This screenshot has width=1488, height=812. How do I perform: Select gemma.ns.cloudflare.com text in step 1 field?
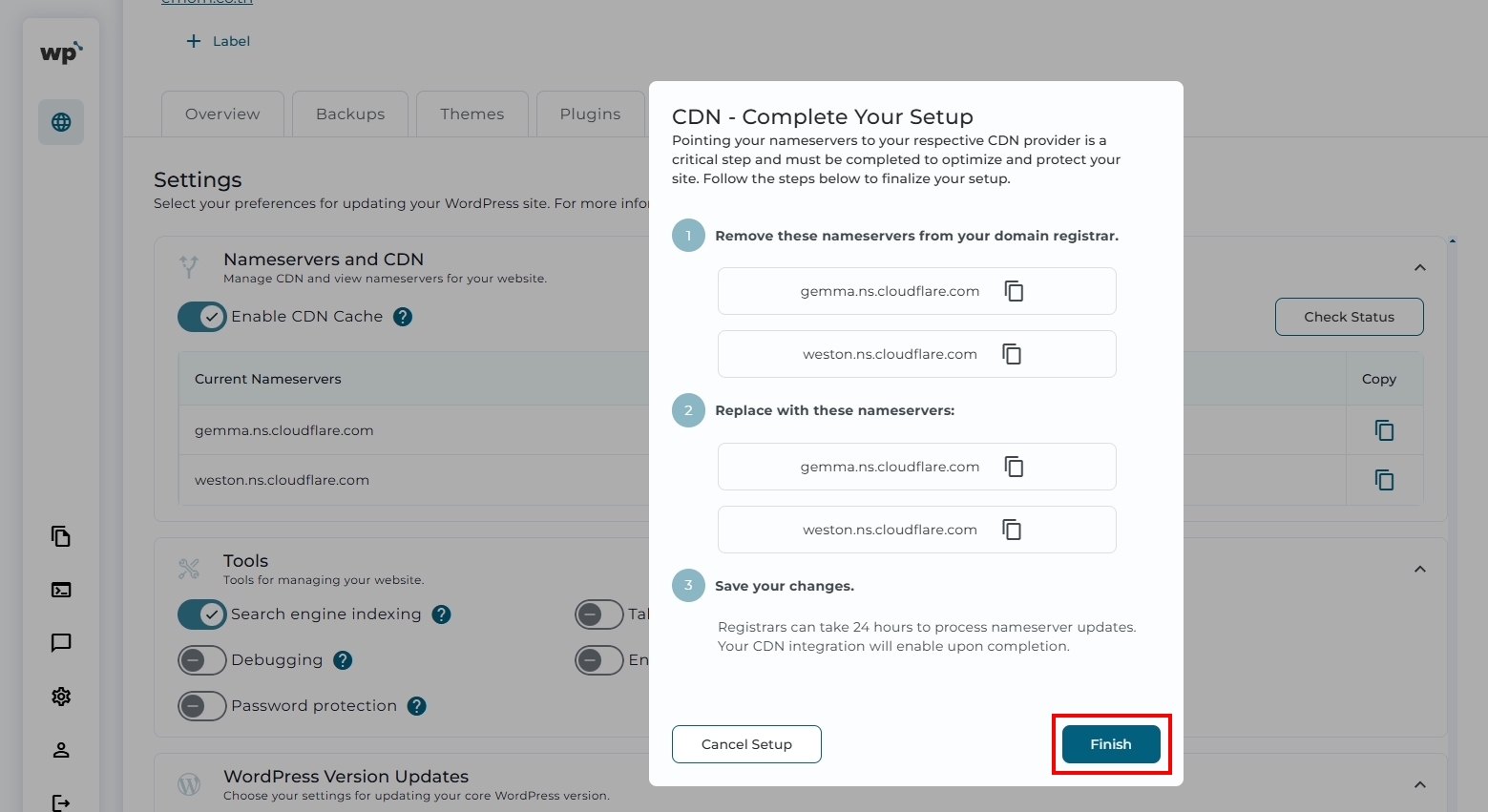890,291
